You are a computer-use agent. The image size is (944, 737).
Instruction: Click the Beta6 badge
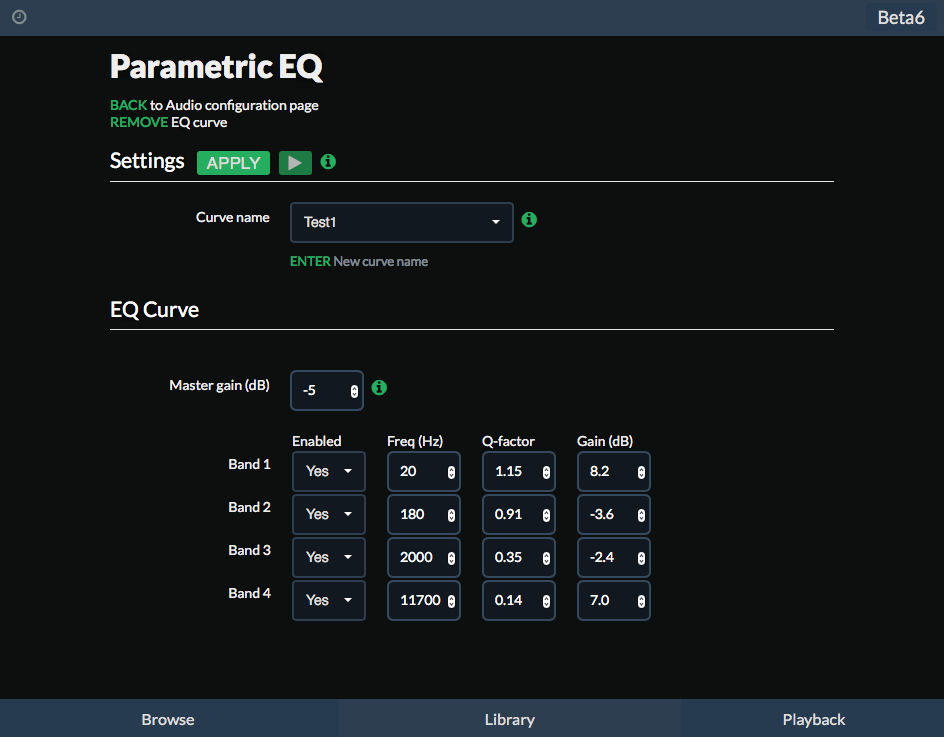[x=901, y=17]
